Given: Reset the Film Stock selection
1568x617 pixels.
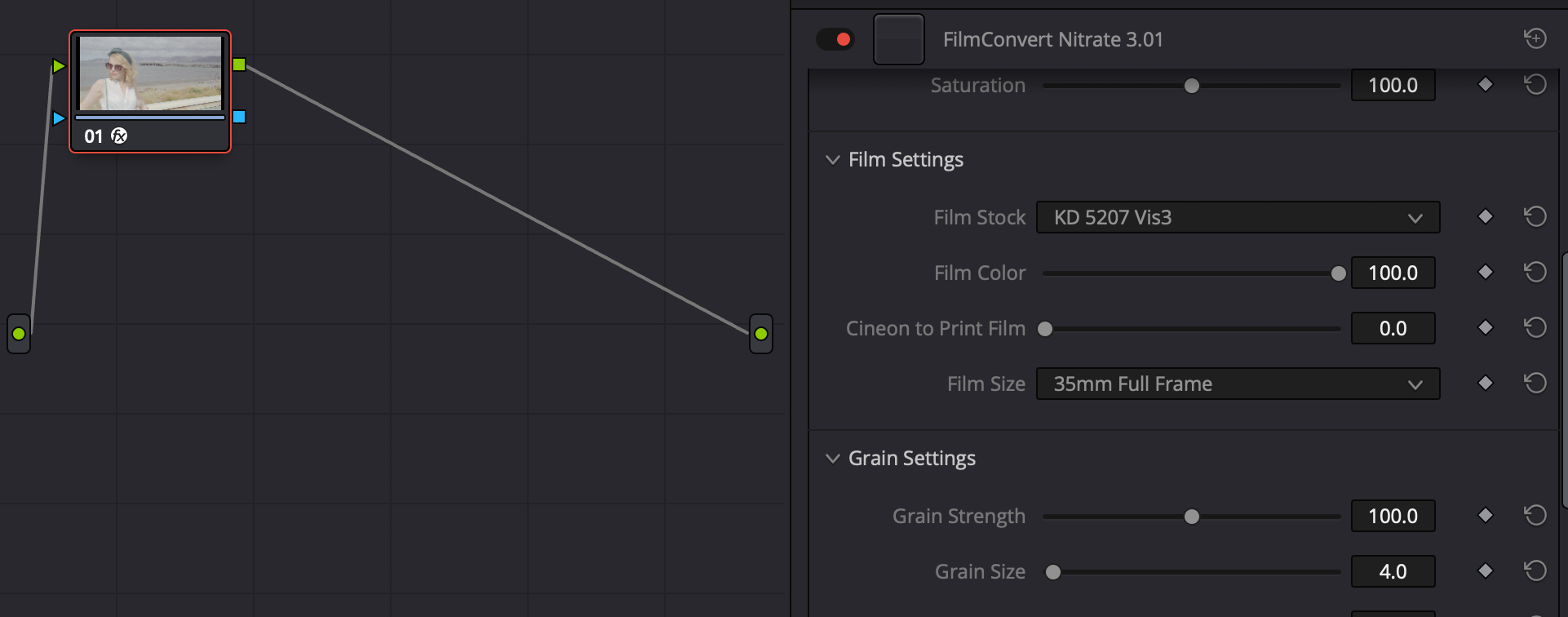Looking at the screenshot, I should 1535,216.
